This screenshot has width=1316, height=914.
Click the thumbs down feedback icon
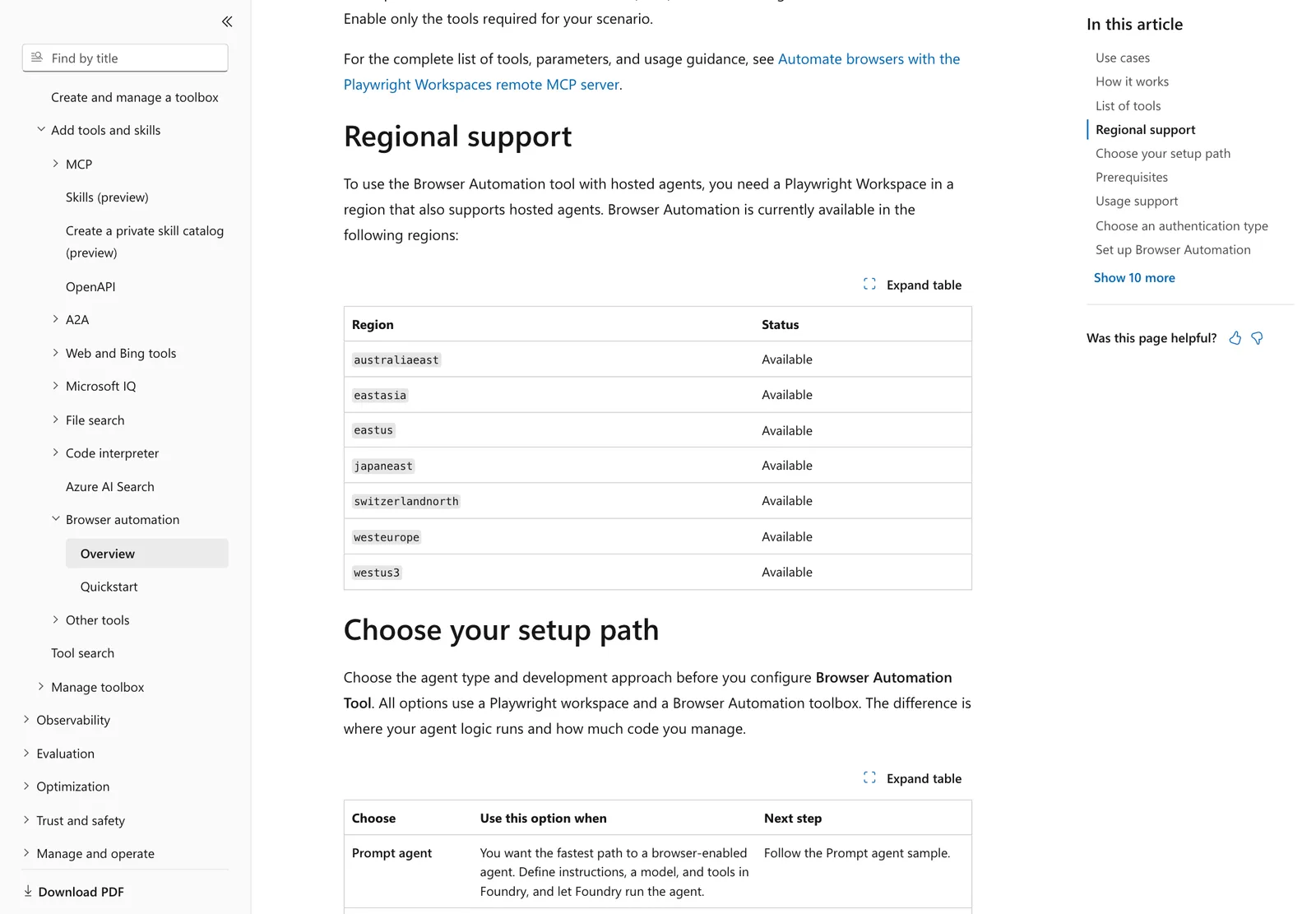tap(1257, 338)
